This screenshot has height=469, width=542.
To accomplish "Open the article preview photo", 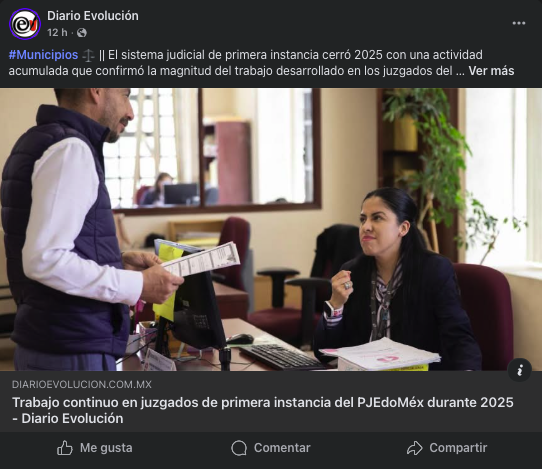I will point(271,229).
